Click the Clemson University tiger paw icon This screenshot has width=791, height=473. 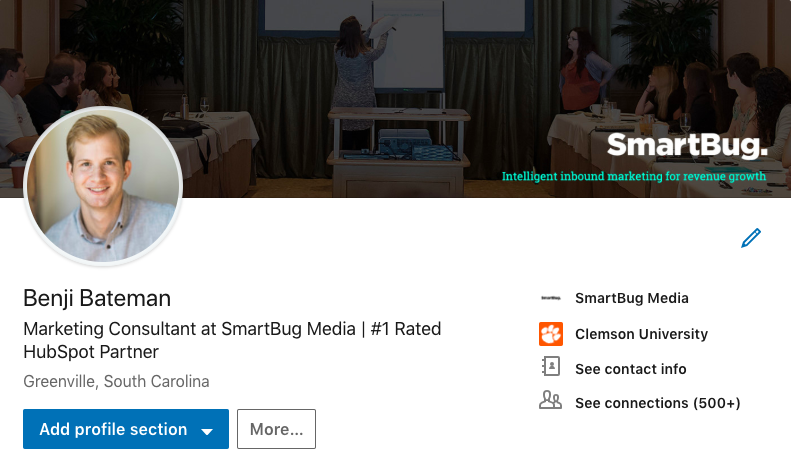(x=550, y=334)
